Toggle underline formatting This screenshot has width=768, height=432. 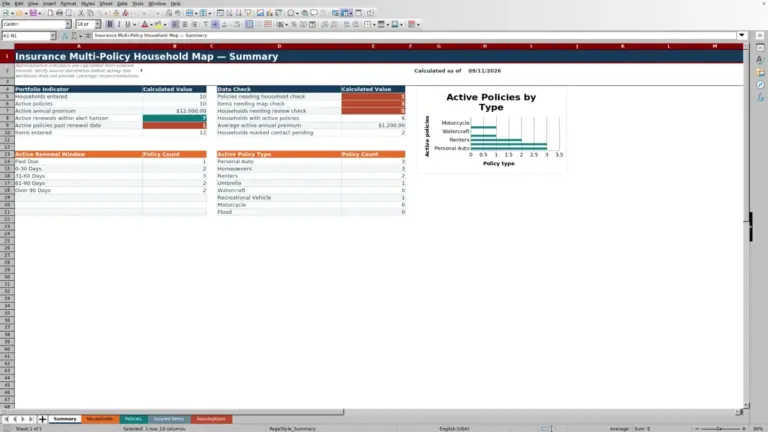[x=128, y=24]
